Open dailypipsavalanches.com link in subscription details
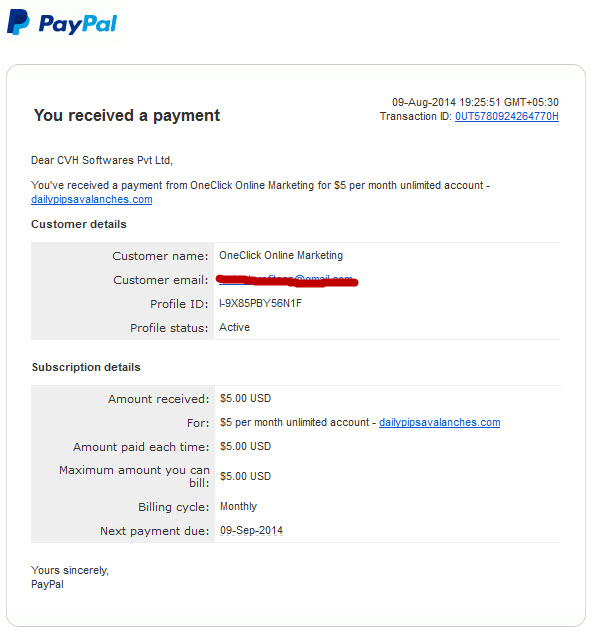The width and height of the screenshot is (600, 635). tap(439, 422)
